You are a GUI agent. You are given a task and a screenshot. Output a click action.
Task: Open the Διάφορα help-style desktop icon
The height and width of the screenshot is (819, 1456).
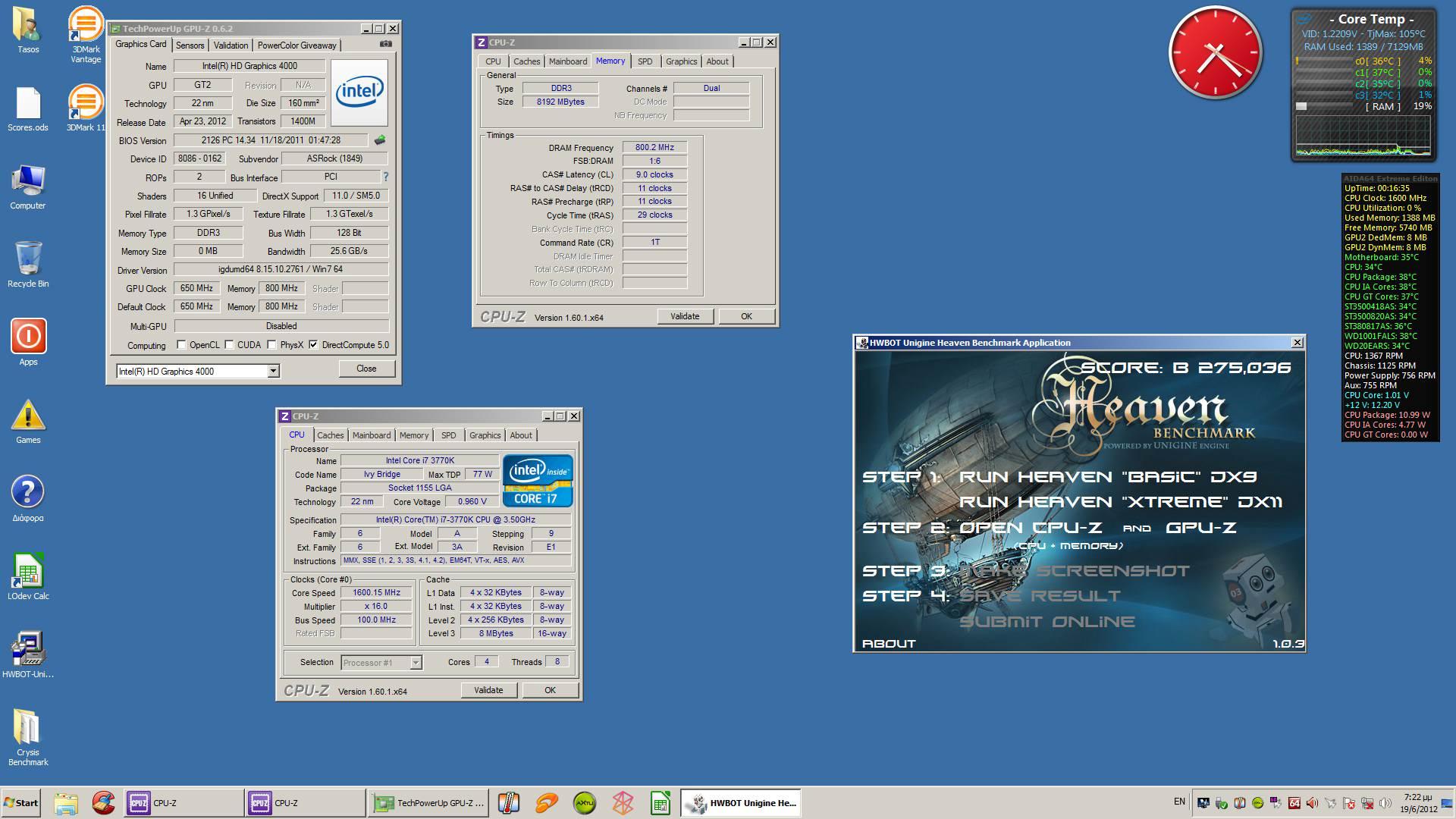28,499
